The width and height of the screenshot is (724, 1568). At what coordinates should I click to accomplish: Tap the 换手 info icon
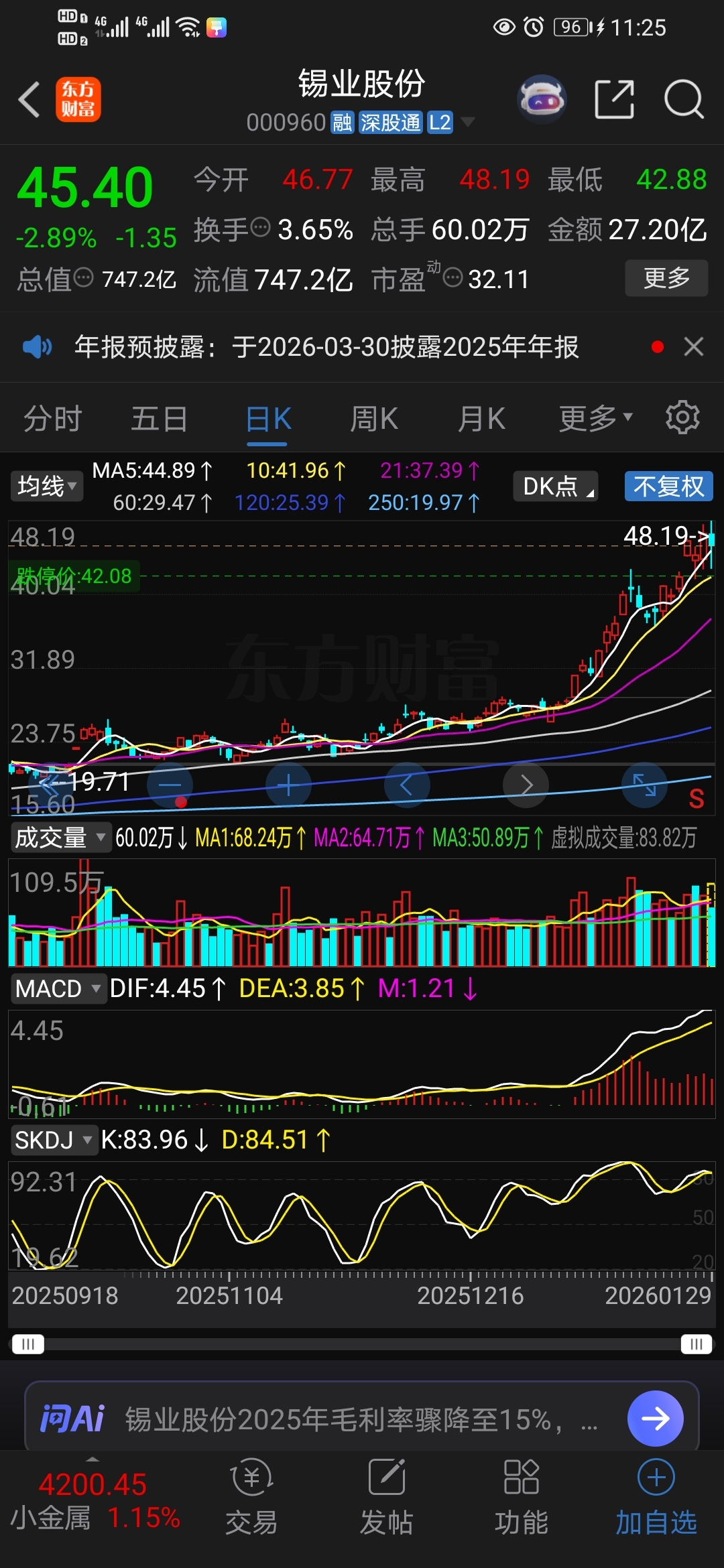click(x=260, y=228)
